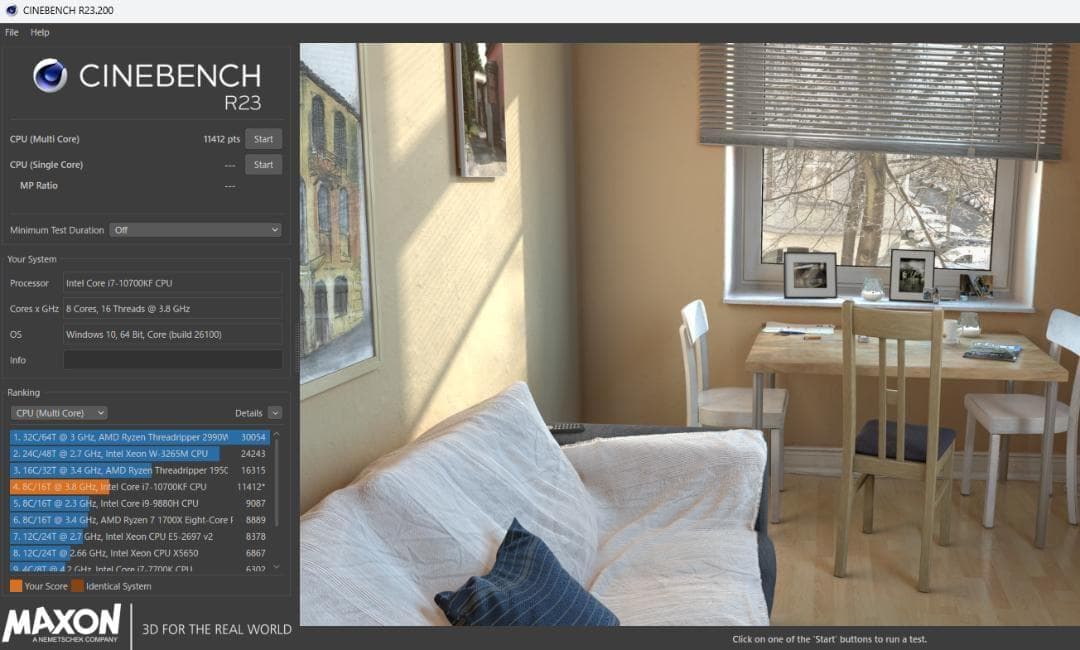The image size is (1080, 650).
Task: Select the Intel Xeon E5-2697 v2 entry
Action: (140, 536)
